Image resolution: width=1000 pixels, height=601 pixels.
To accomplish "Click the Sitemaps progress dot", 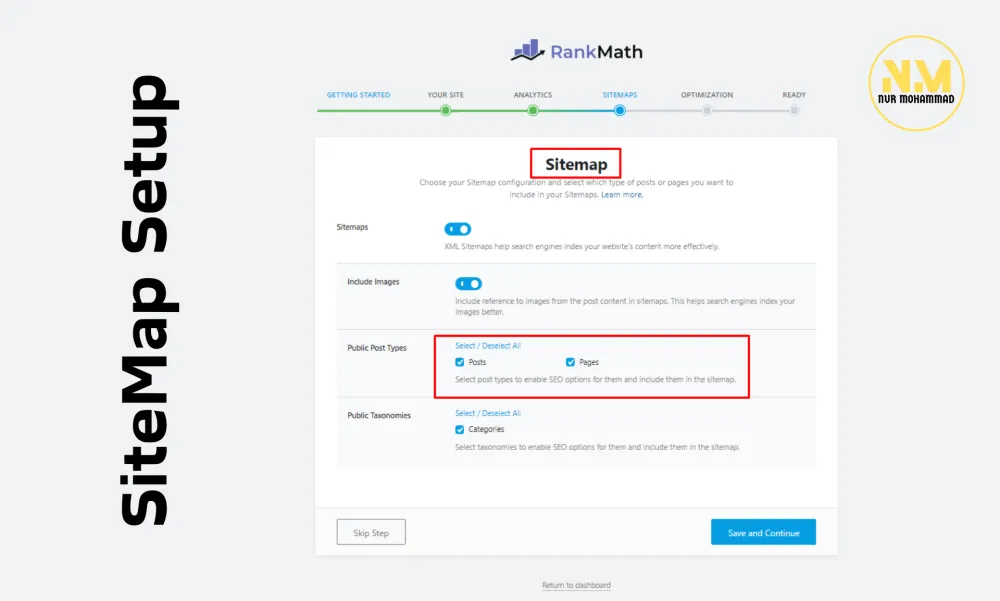I will pos(620,110).
